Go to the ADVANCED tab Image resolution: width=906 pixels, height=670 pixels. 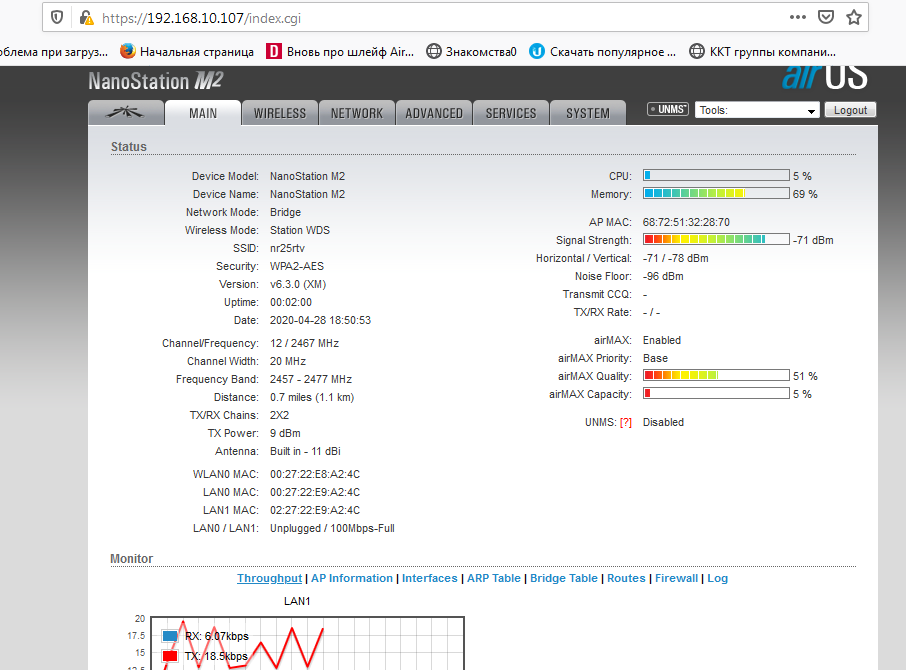point(434,113)
